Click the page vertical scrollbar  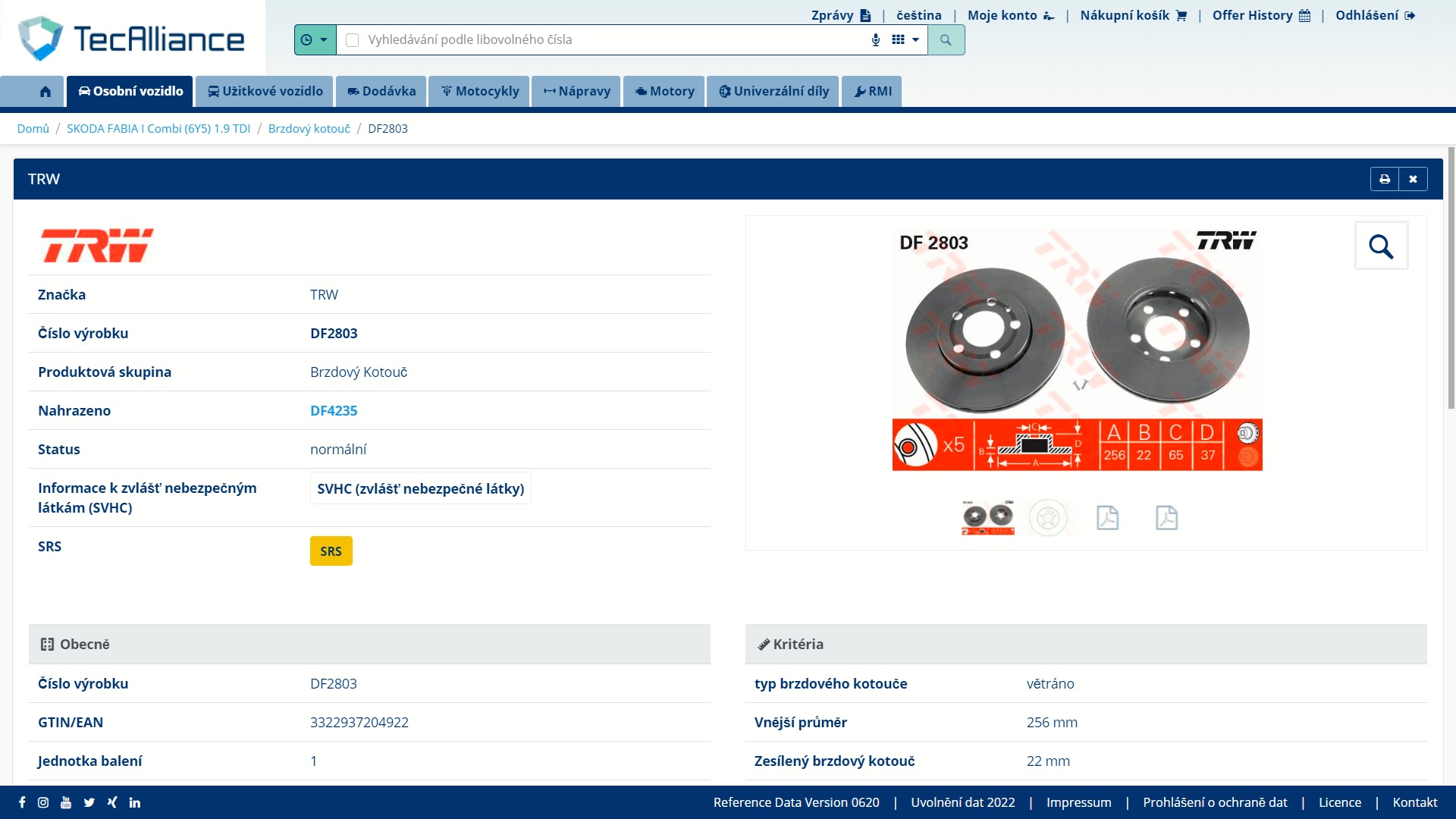click(x=1451, y=278)
